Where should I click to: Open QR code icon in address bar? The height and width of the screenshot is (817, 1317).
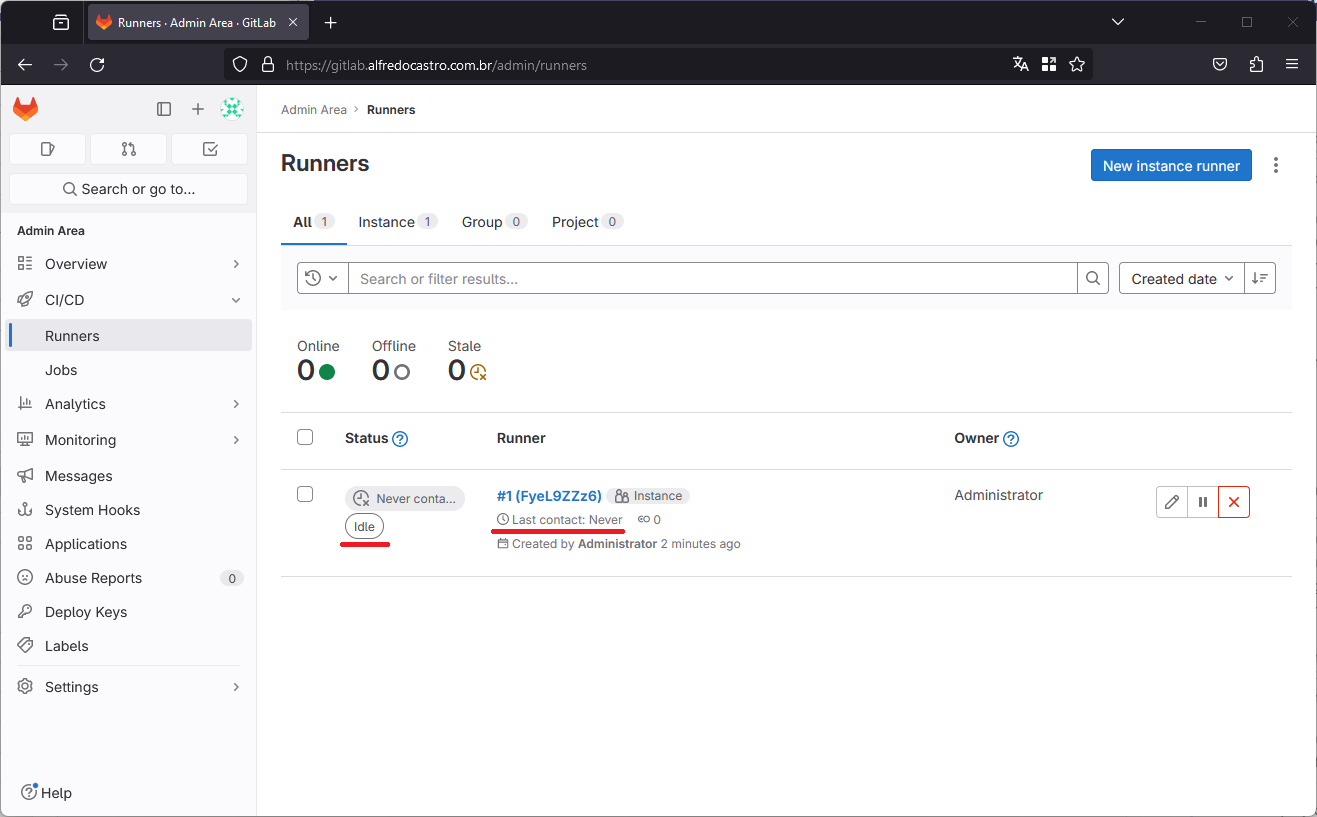[x=1049, y=65]
